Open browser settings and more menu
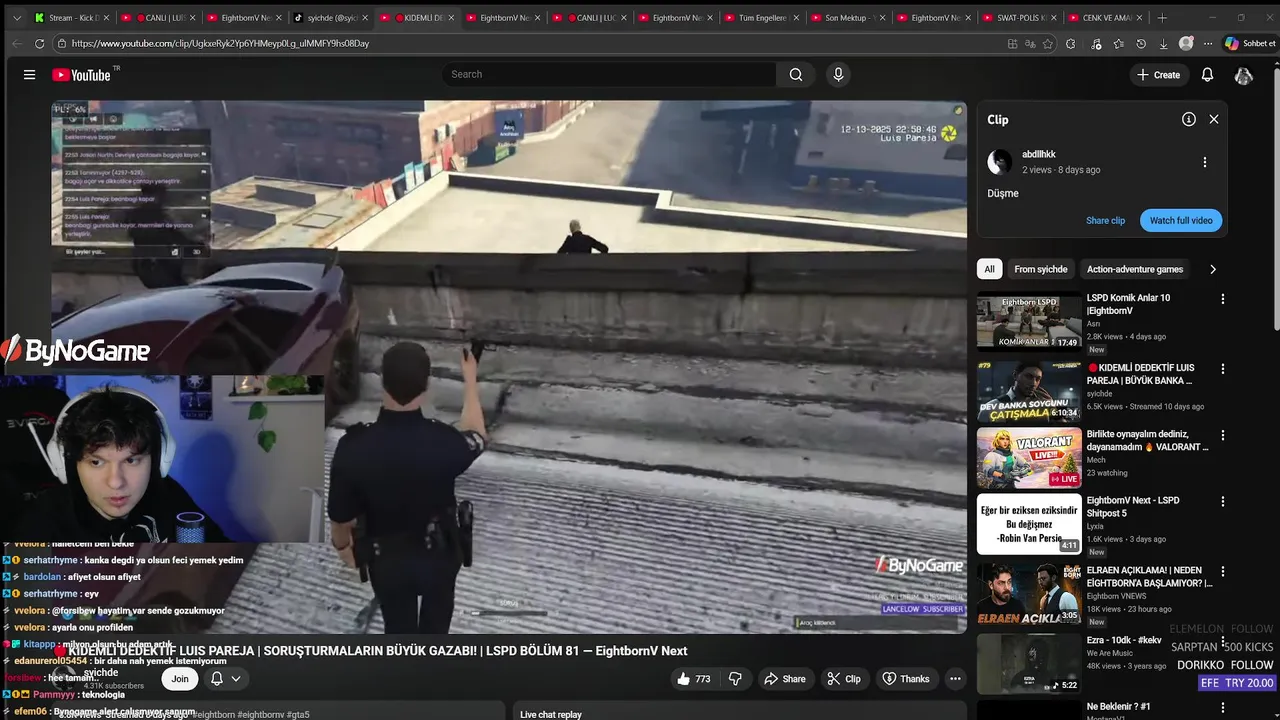1280x720 pixels. coord(1207,44)
